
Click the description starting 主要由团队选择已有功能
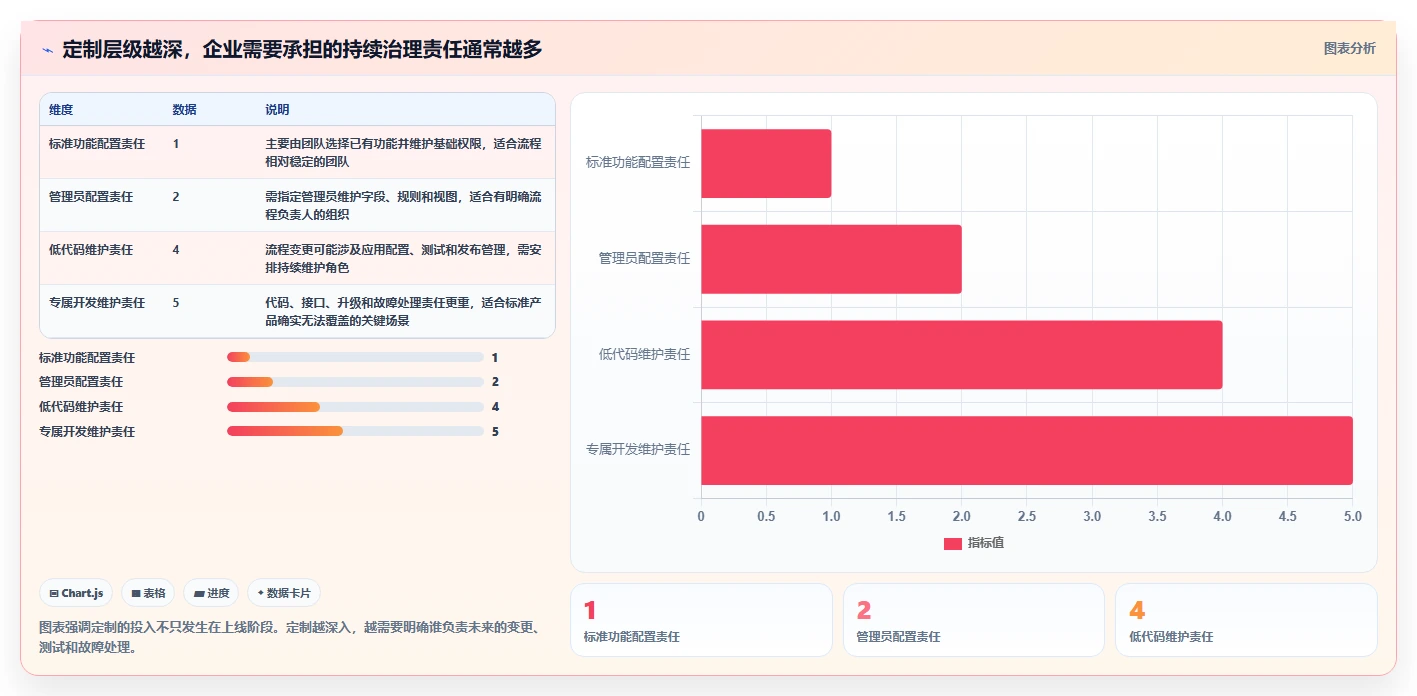pyautogui.click(x=404, y=153)
